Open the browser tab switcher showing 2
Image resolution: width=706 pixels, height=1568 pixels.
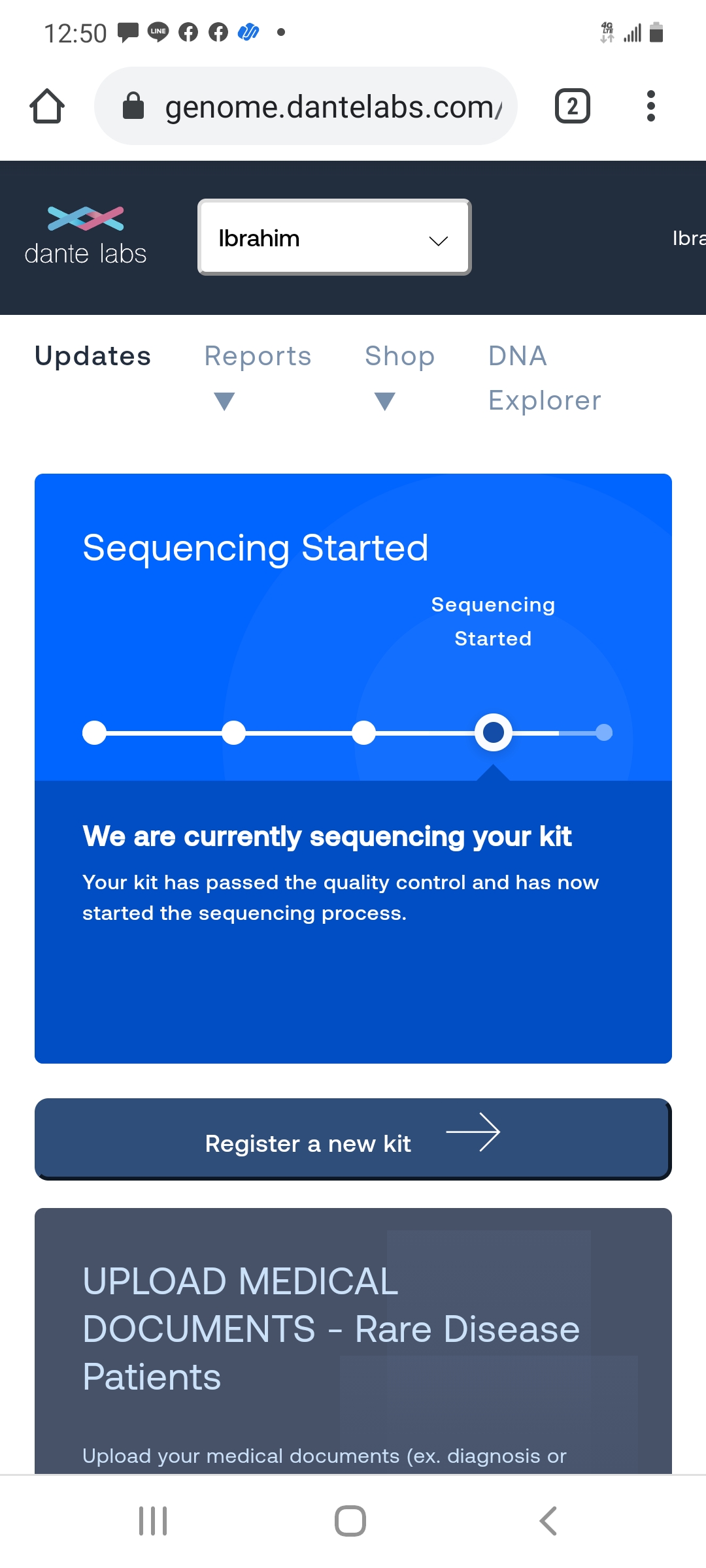pyautogui.click(x=572, y=106)
